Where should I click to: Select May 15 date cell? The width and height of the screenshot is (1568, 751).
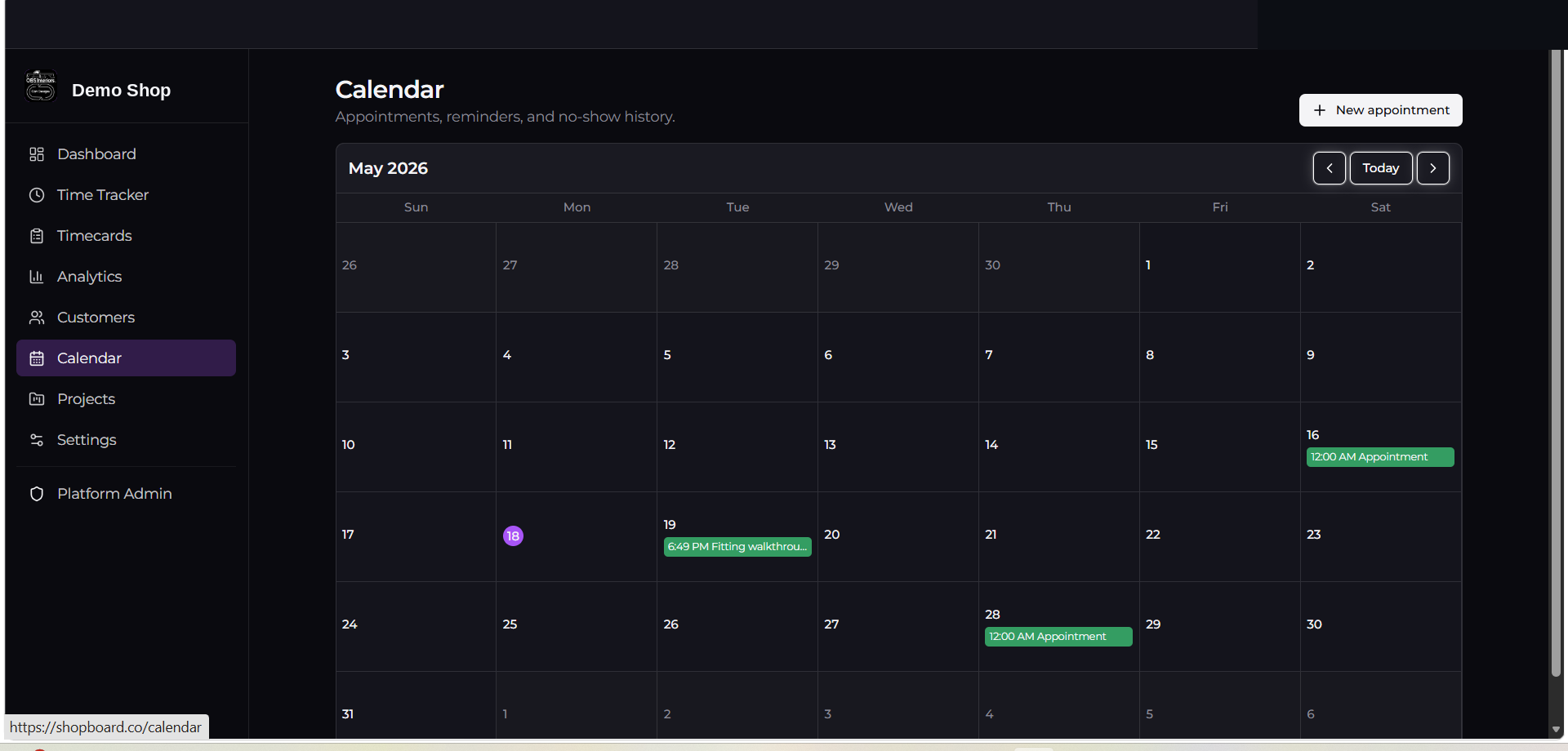click(1220, 447)
